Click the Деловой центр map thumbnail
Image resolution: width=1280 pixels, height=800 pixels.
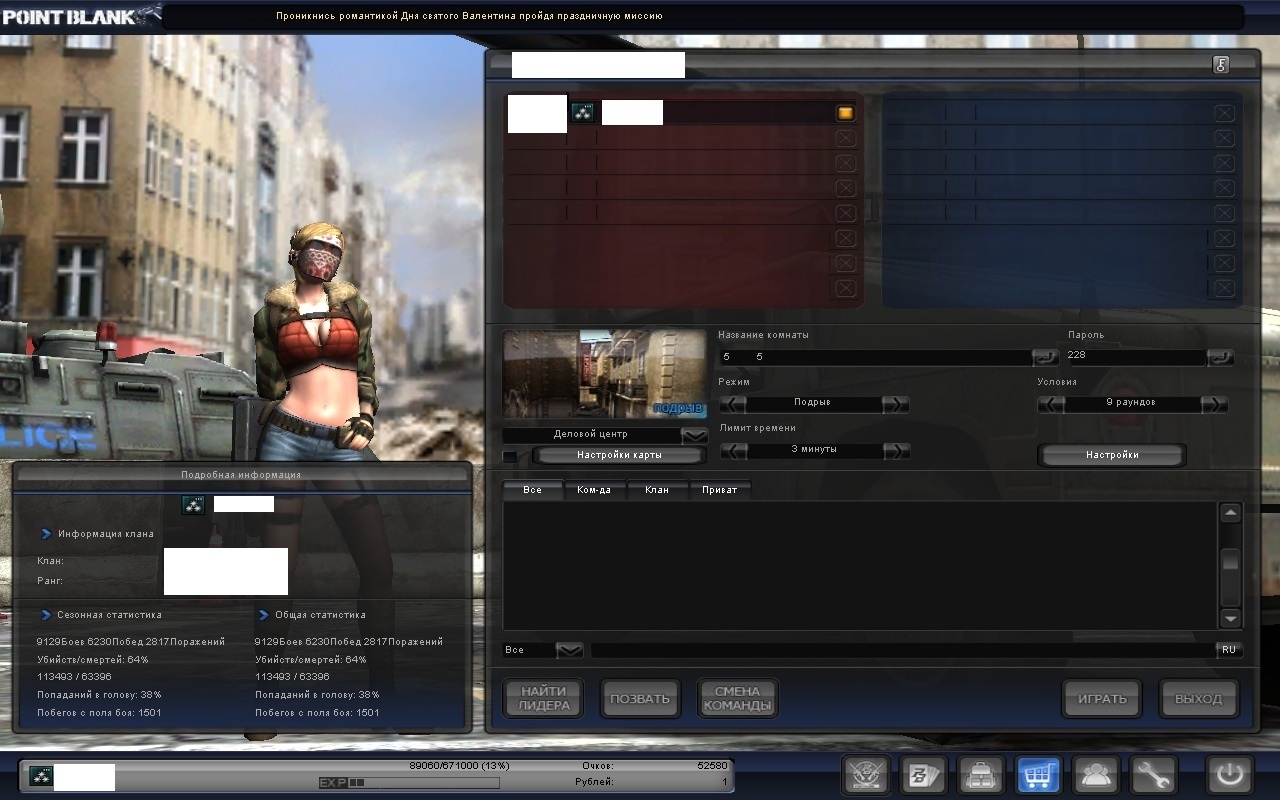pyautogui.click(x=604, y=374)
